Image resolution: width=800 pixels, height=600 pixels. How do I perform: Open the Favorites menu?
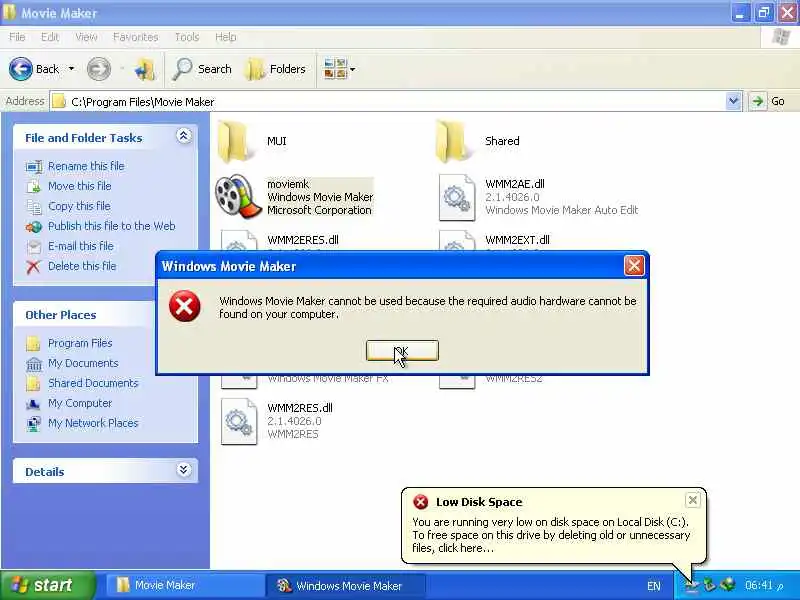click(135, 37)
